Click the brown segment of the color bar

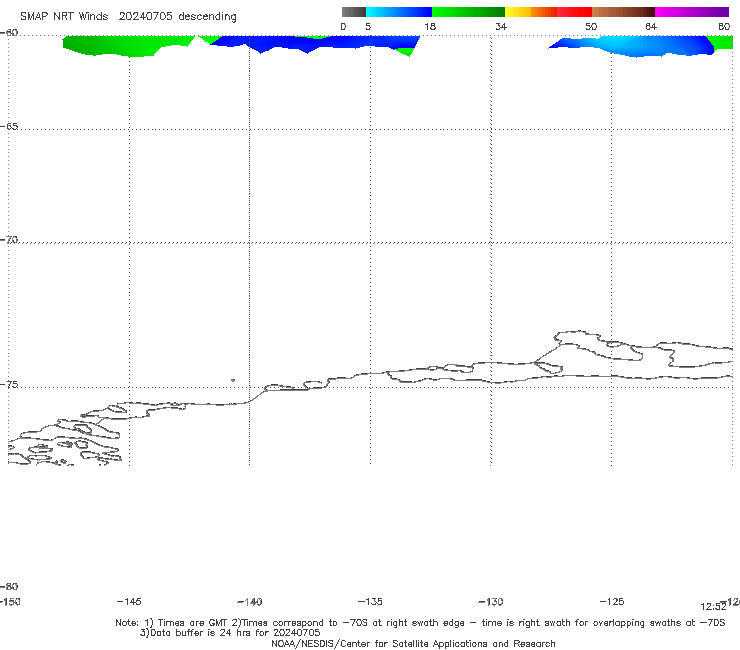[623, 12]
